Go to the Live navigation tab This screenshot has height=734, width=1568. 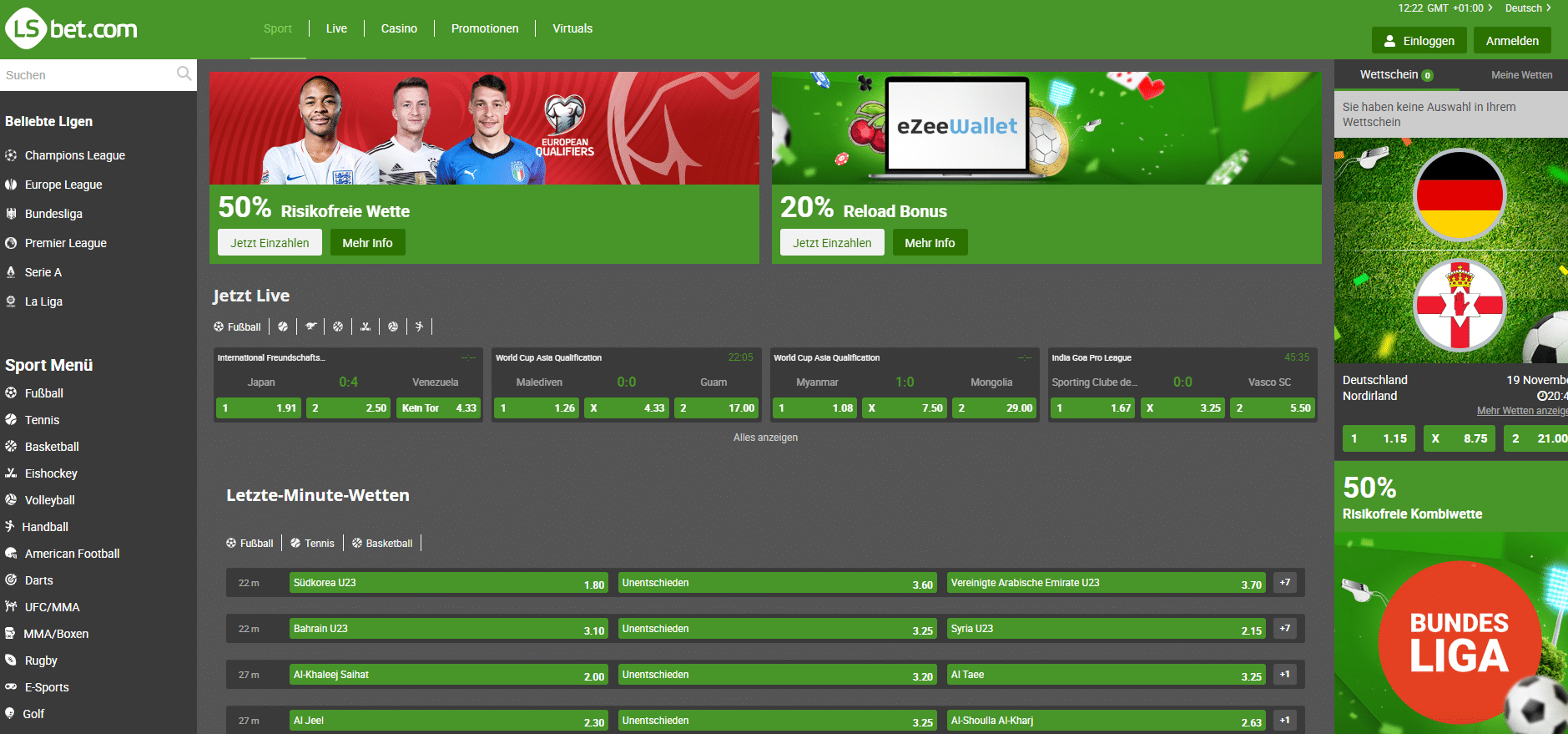(336, 28)
